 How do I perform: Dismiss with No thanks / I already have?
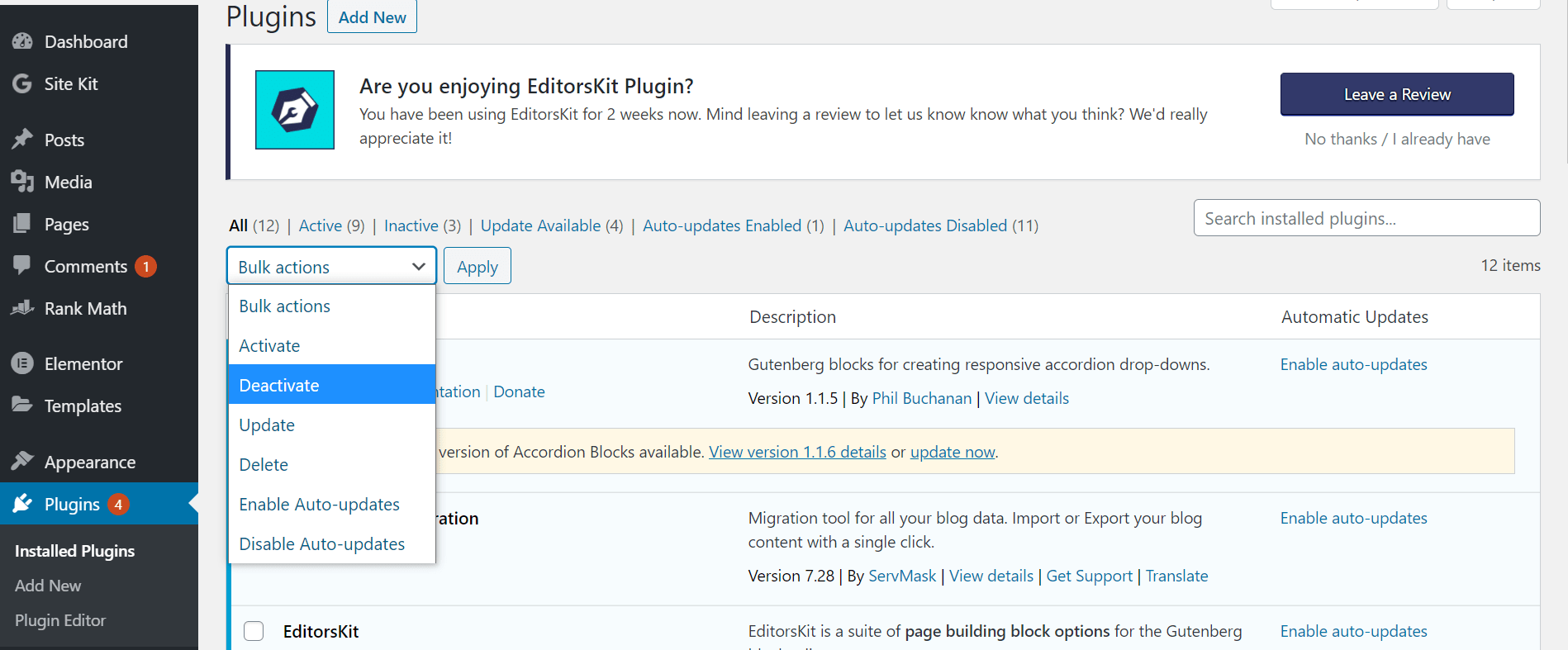coord(1397,139)
